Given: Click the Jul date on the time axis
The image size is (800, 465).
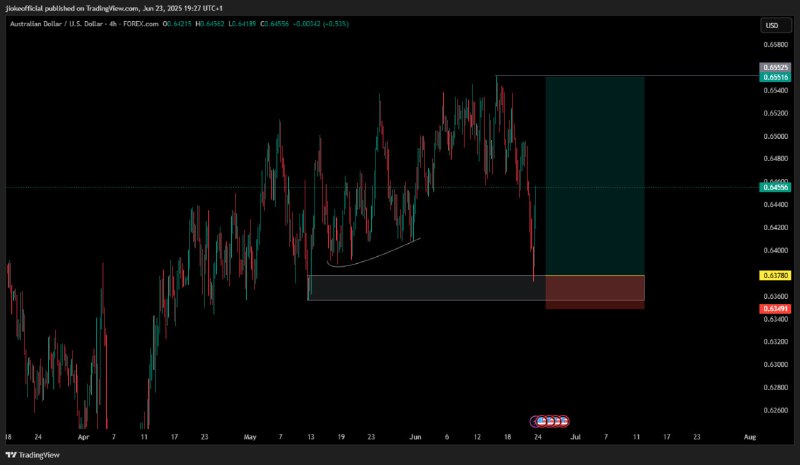Looking at the screenshot, I should (576, 437).
